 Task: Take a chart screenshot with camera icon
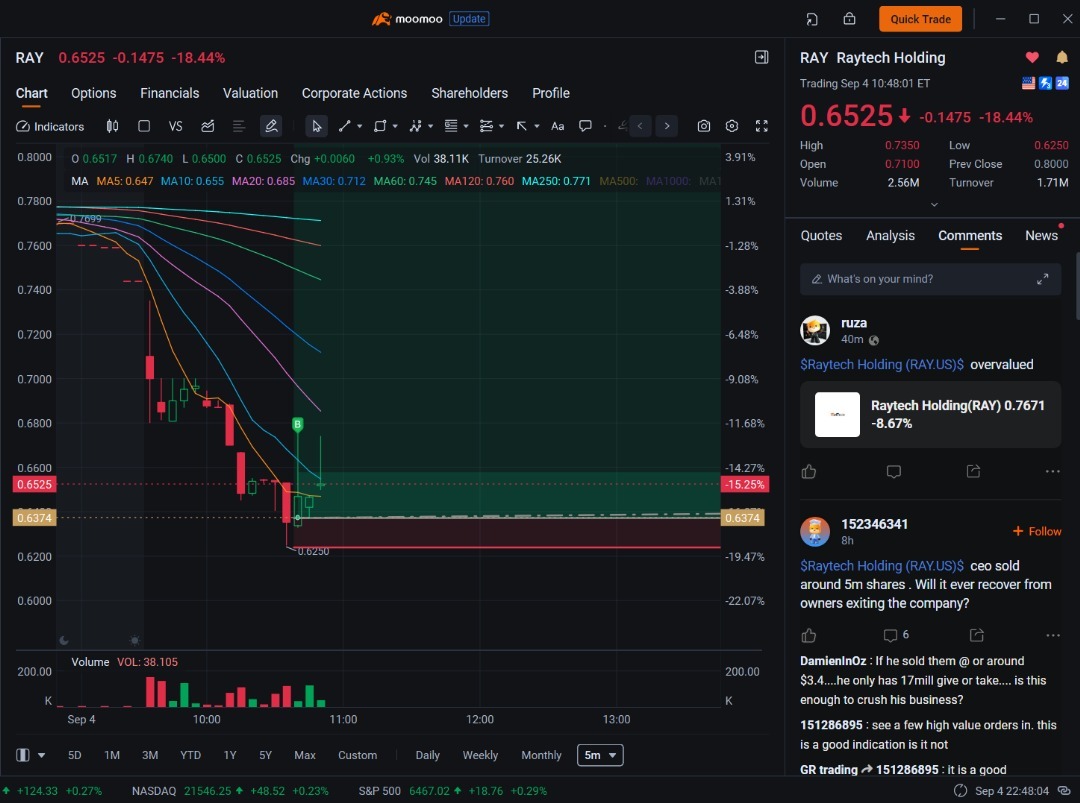pos(703,126)
